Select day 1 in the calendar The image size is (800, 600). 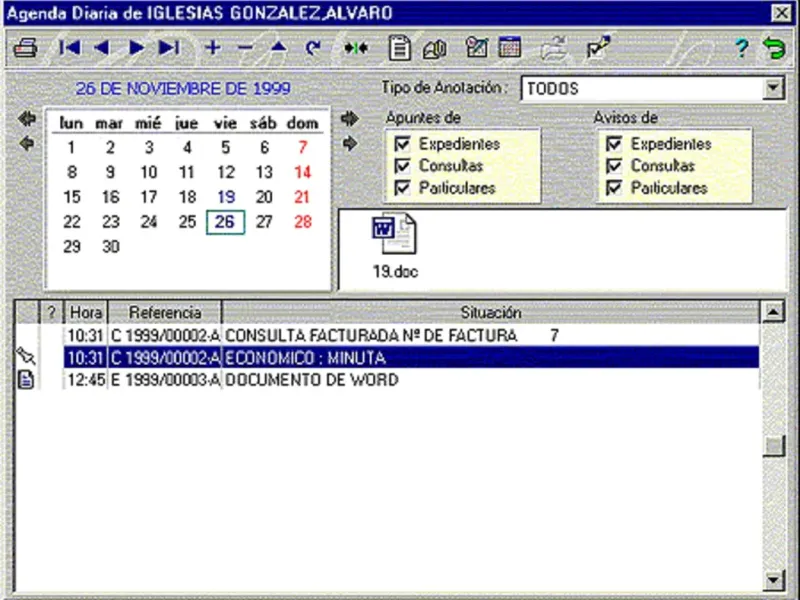point(71,147)
